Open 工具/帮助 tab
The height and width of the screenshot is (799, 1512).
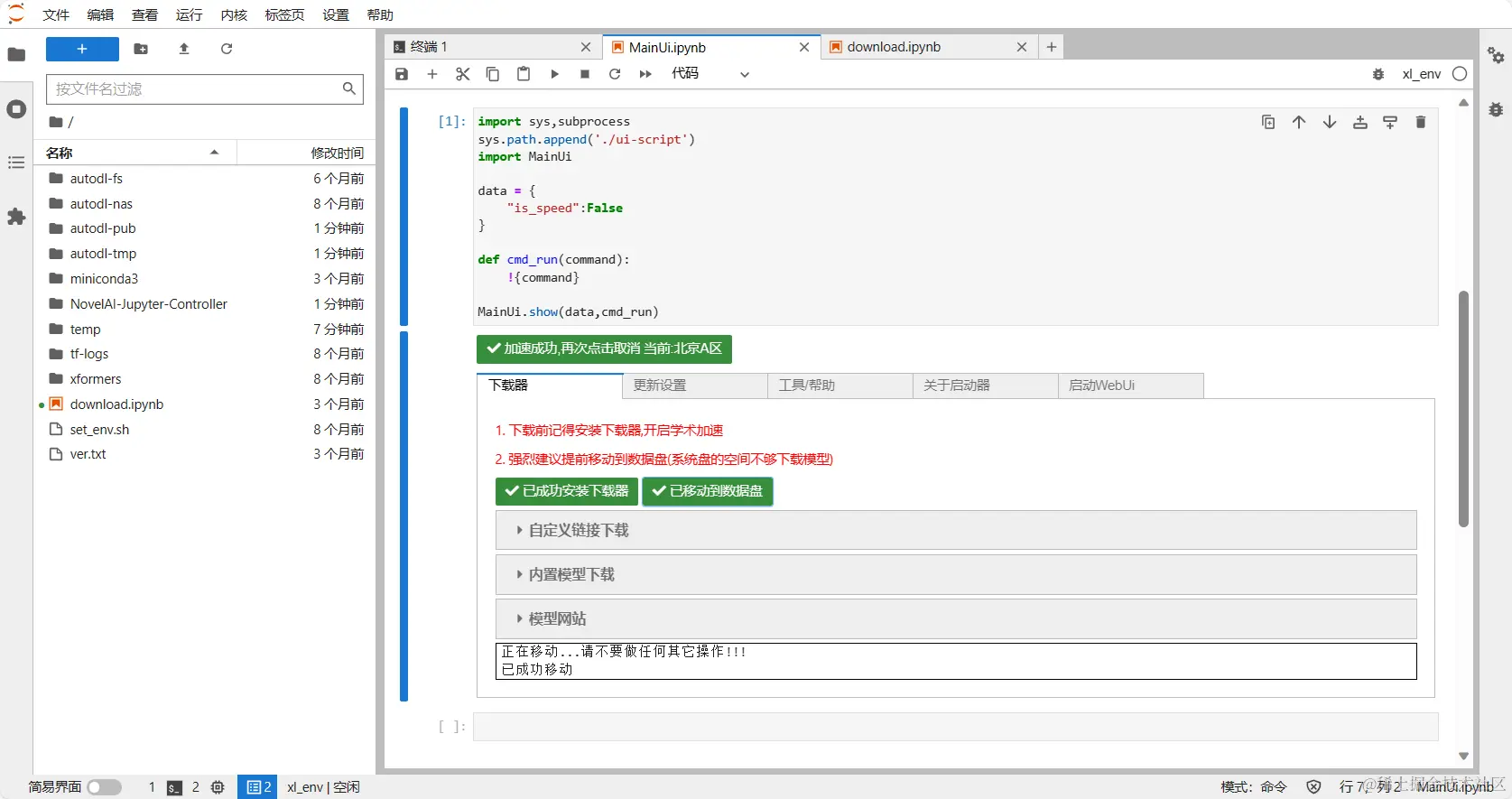point(839,386)
